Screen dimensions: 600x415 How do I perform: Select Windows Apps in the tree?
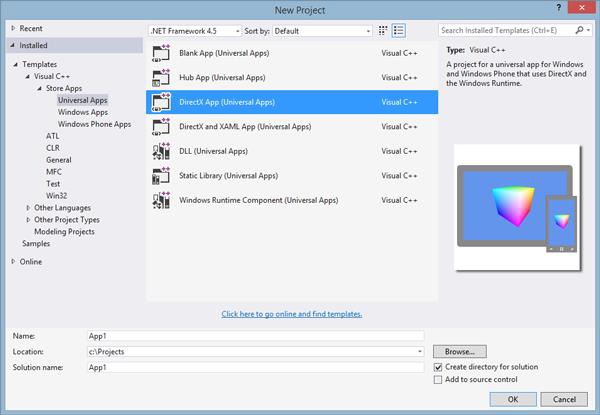tap(83, 112)
